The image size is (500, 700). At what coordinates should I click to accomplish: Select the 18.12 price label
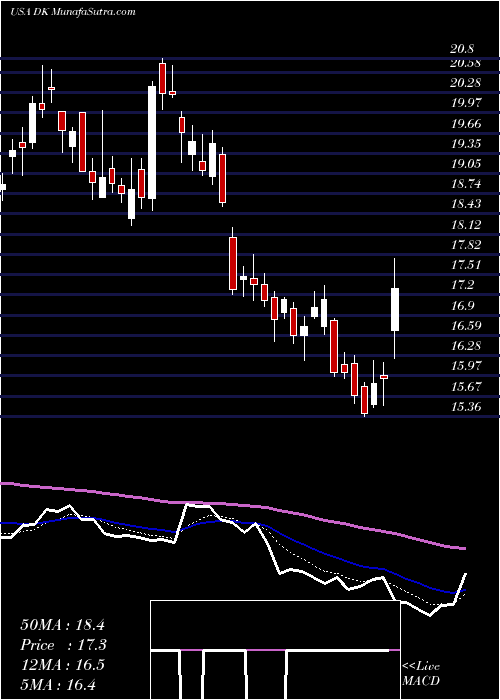[x=466, y=225]
